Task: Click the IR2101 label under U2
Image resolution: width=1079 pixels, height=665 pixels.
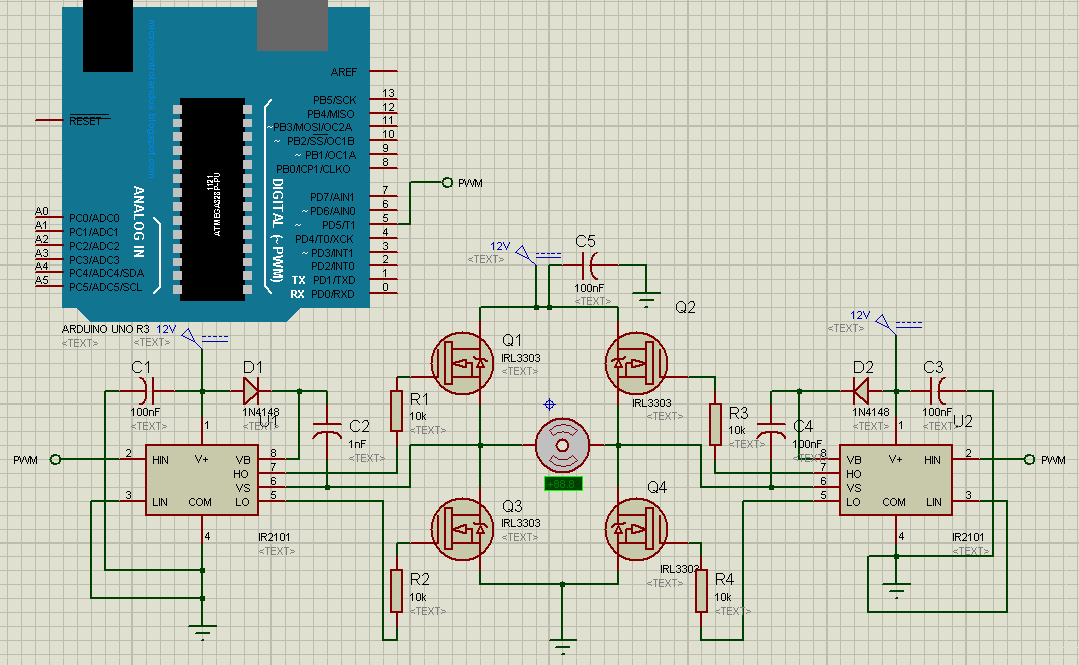Action: click(x=968, y=537)
